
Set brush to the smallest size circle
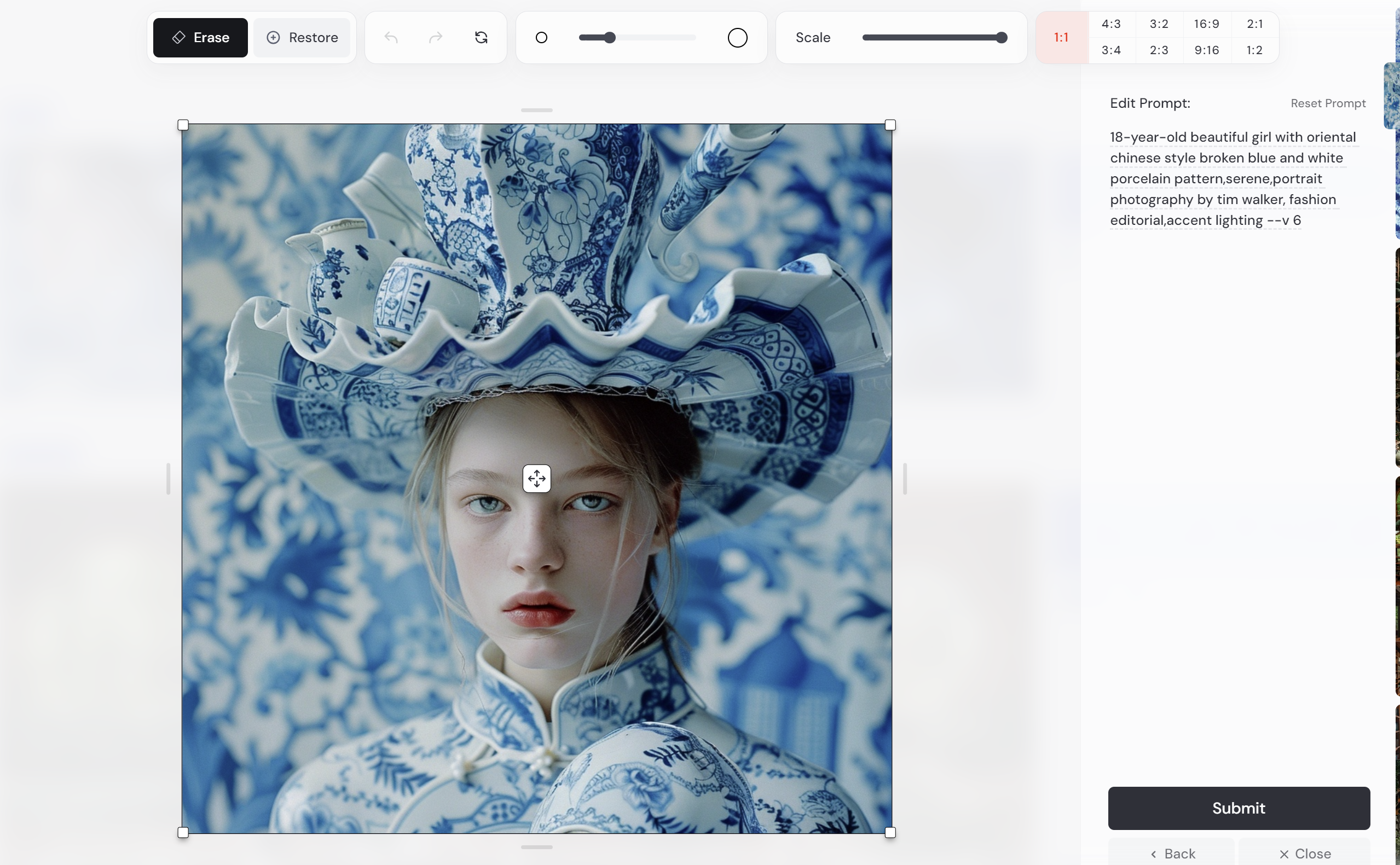click(x=541, y=37)
